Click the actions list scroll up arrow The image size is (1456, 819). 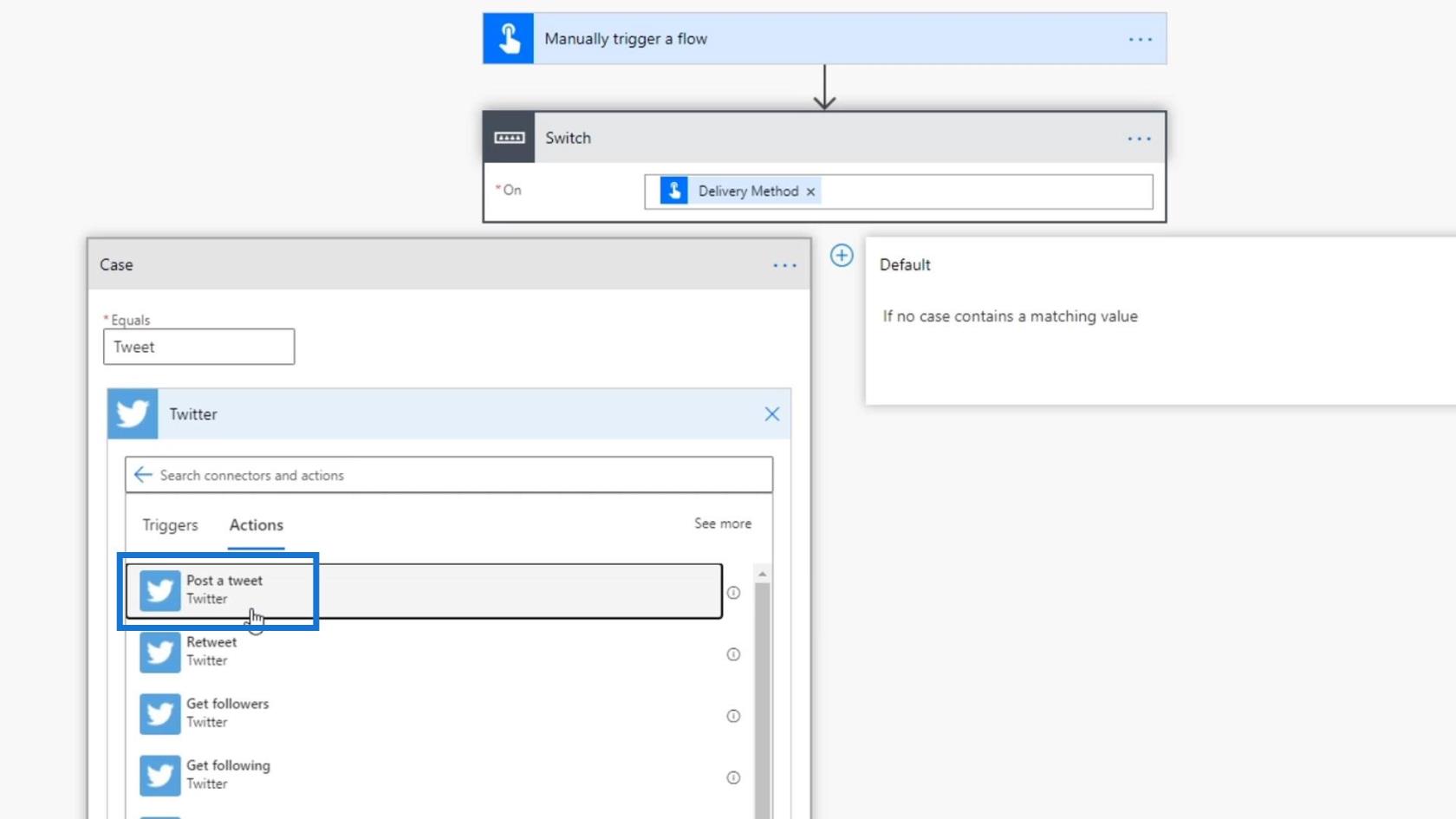(x=763, y=574)
